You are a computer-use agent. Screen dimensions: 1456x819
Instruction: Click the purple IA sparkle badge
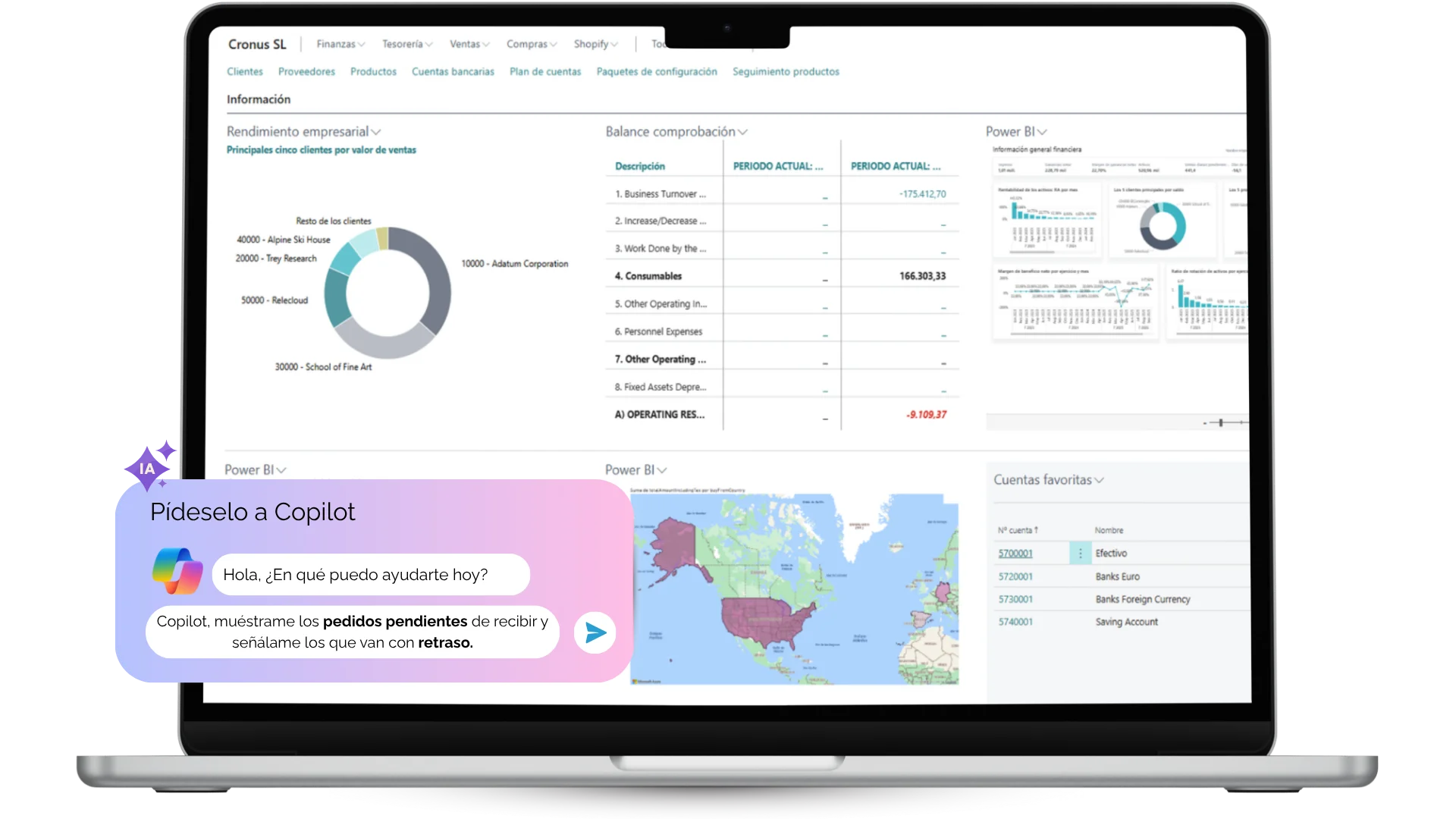click(x=147, y=468)
